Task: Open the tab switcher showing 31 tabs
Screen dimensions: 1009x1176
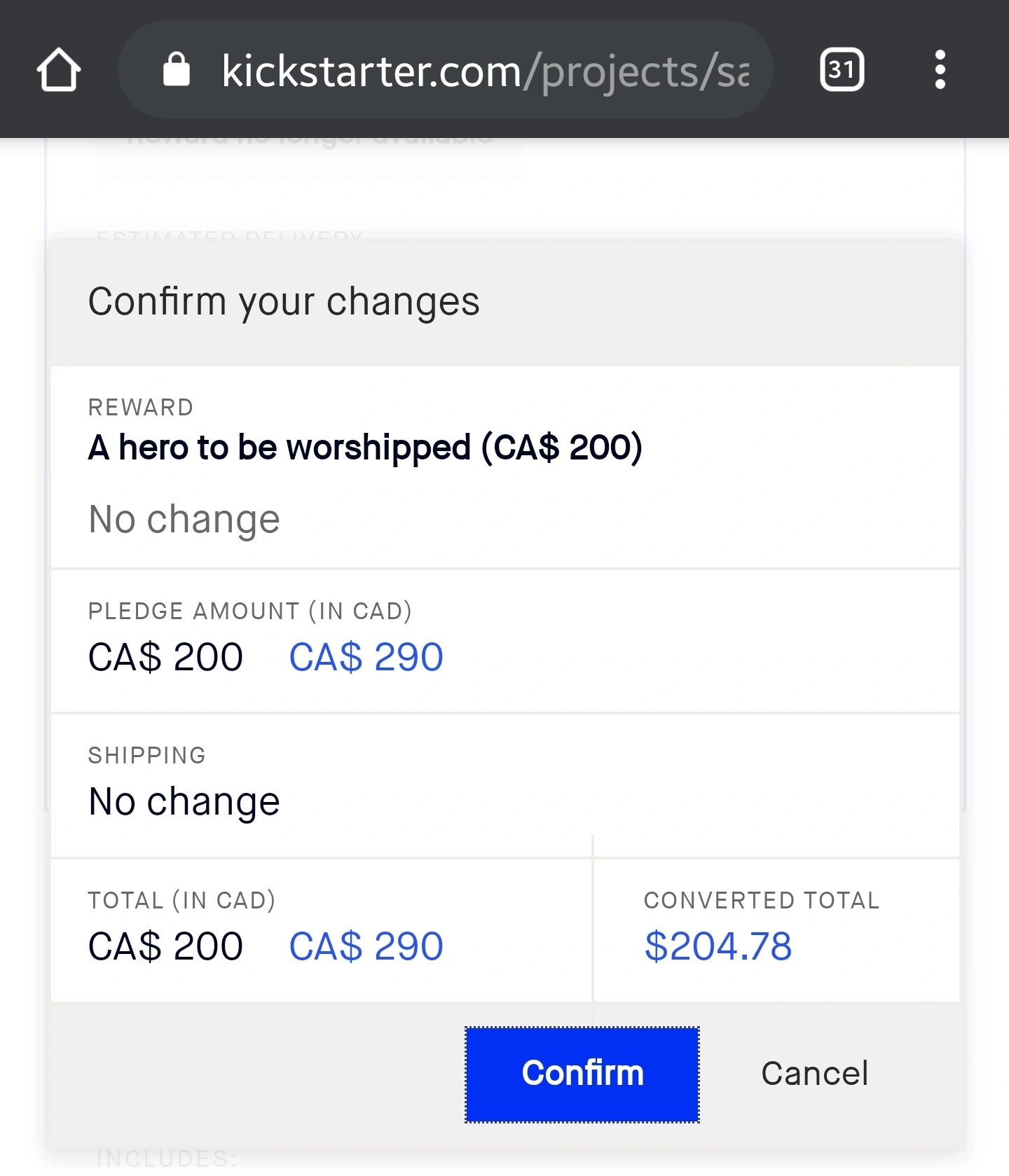Action: [x=842, y=70]
